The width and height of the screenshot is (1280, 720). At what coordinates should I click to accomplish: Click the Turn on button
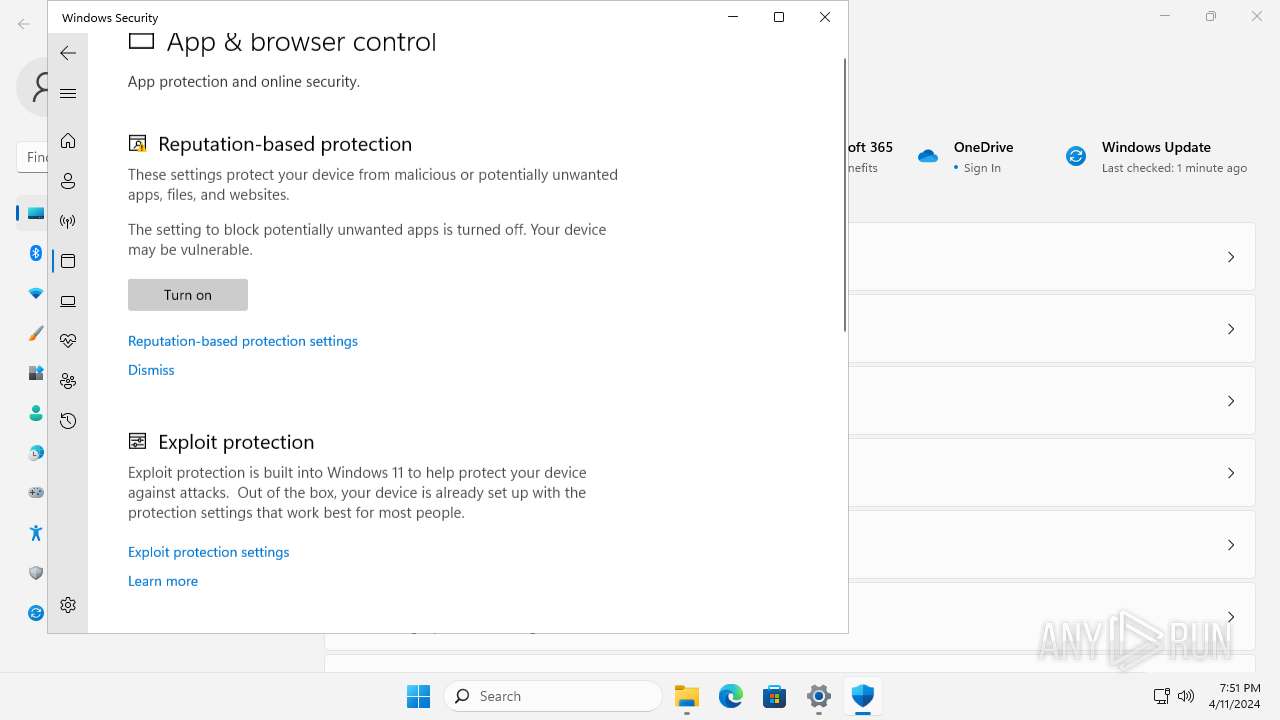click(188, 295)
